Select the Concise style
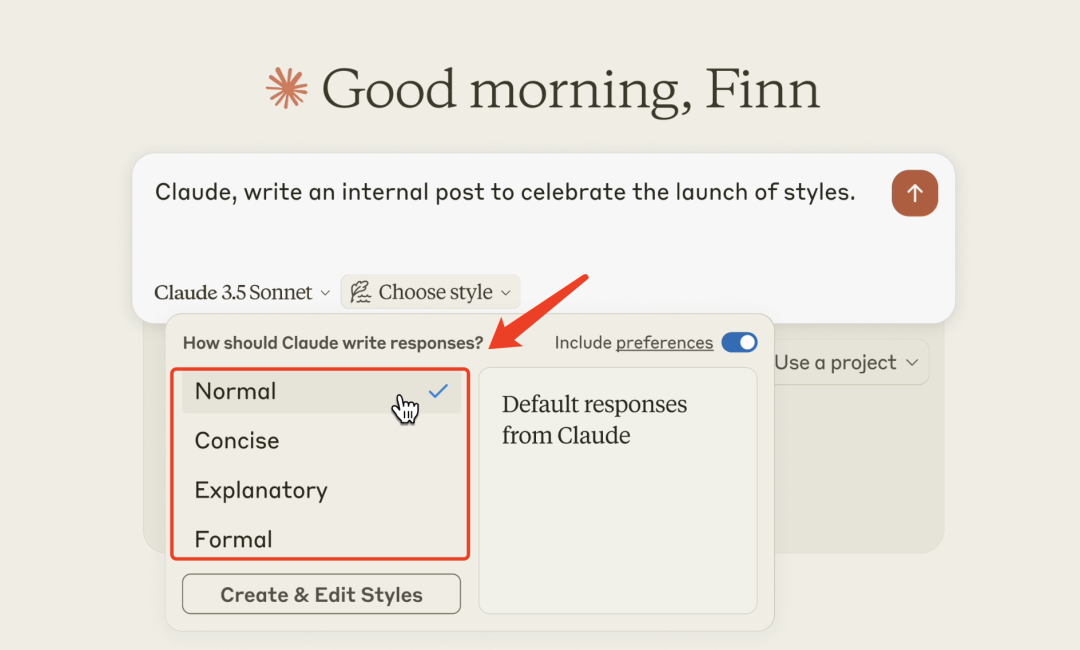This screenshot has width=1080, height=650. pos(321,441)
